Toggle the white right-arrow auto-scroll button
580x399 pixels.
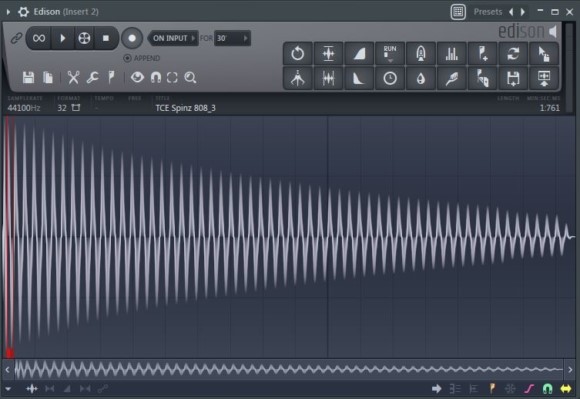coord(436,389)
